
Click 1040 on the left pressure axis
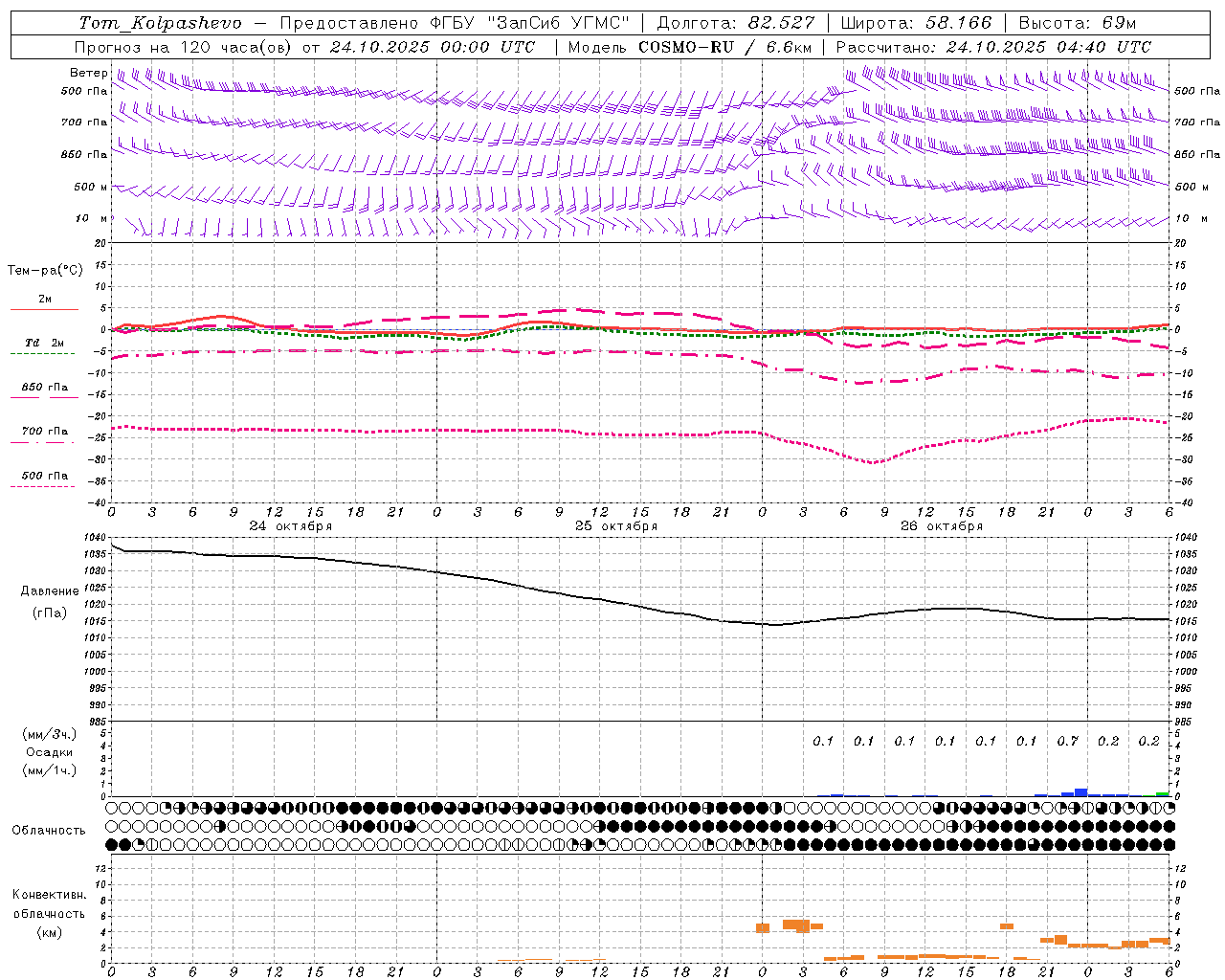pos(94,538)
